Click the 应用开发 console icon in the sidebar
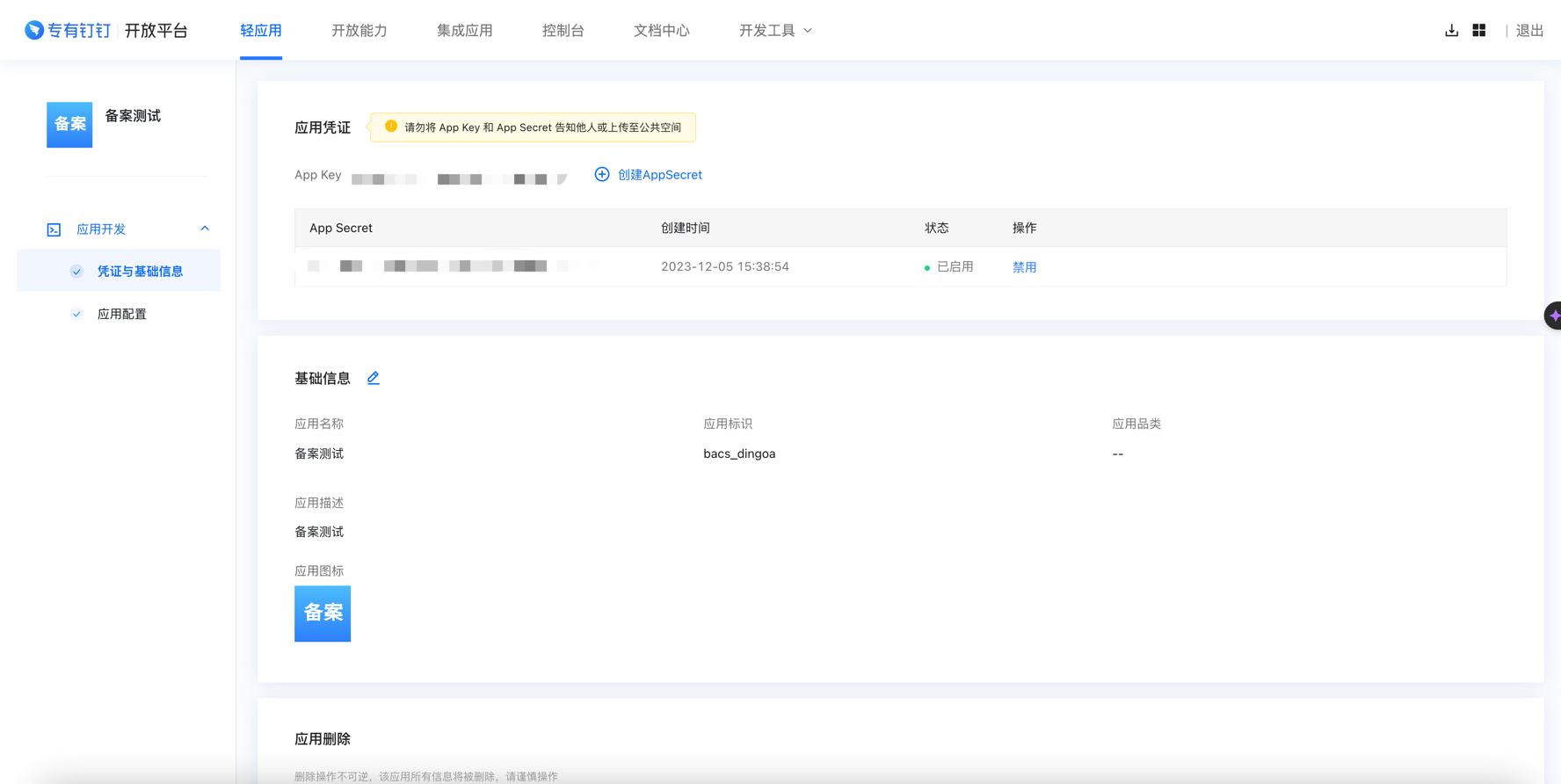Screen dimensions: 1561x784 pos(54,229)
